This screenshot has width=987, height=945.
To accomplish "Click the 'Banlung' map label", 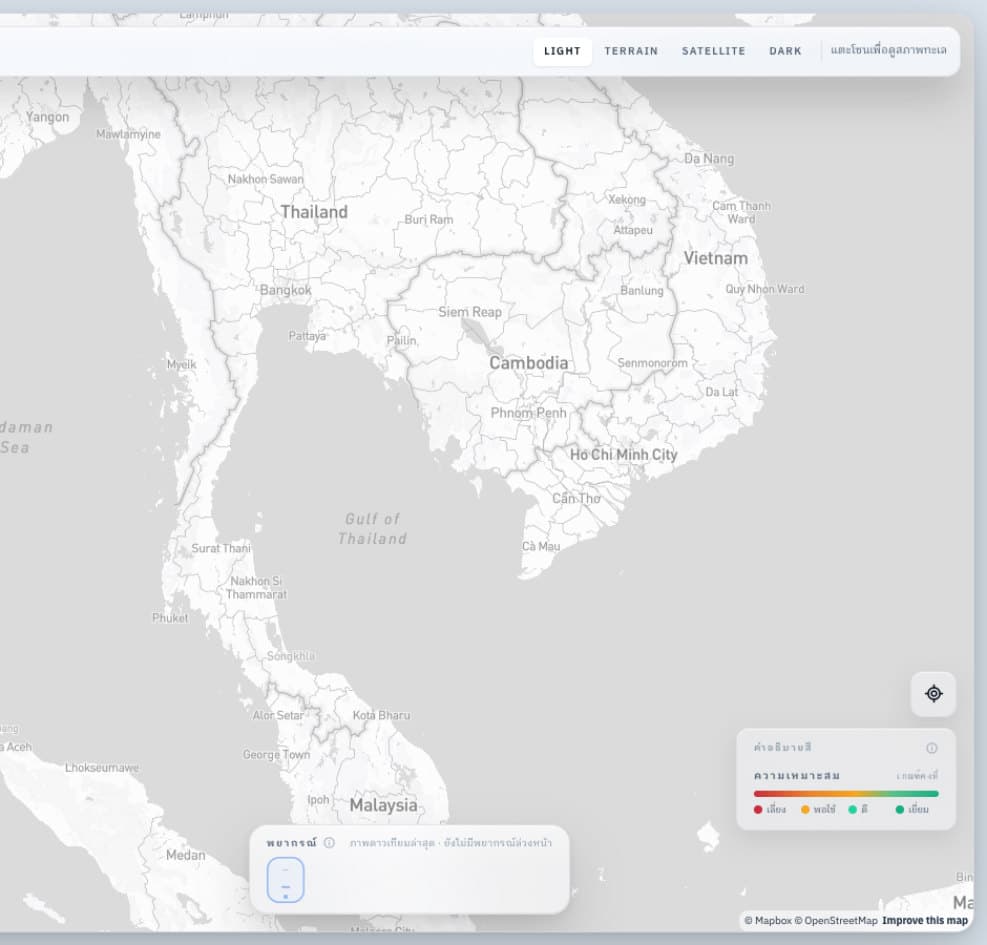I will point(642,291).
